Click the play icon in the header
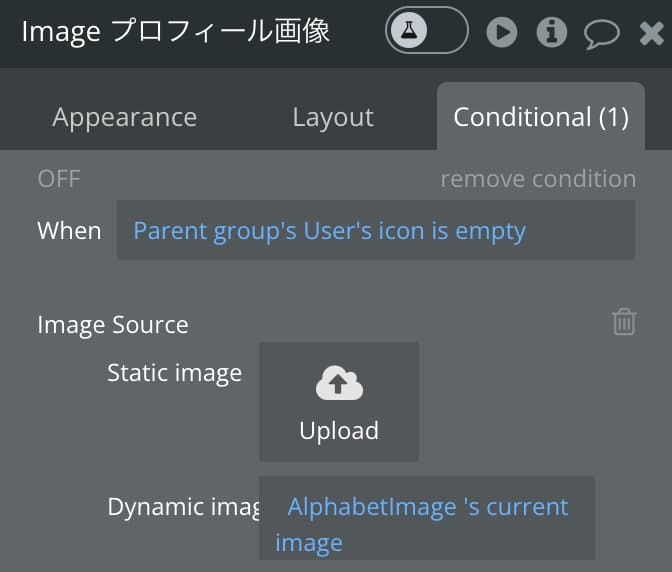Viewport: 672px width, 572px height. point(502,32)
